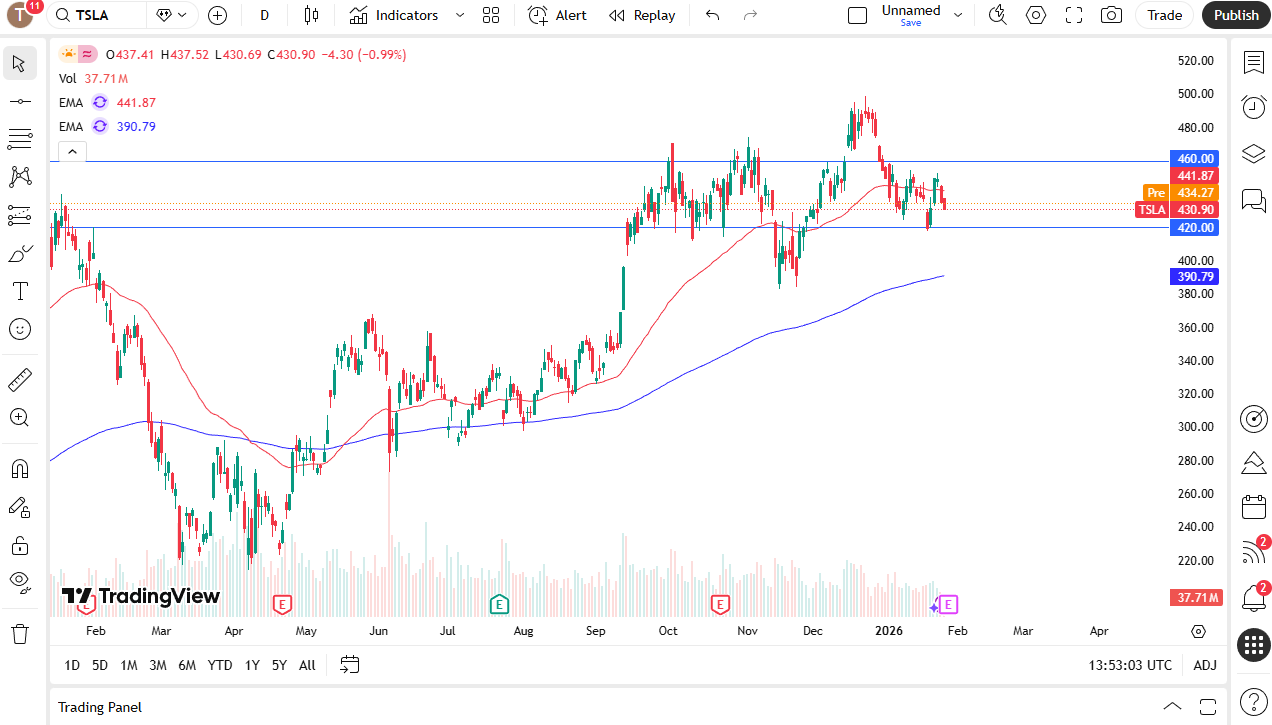This screenshot has height=725, width=1272.
Task: Open the screeners radar icon
Action: [1254, 419]
